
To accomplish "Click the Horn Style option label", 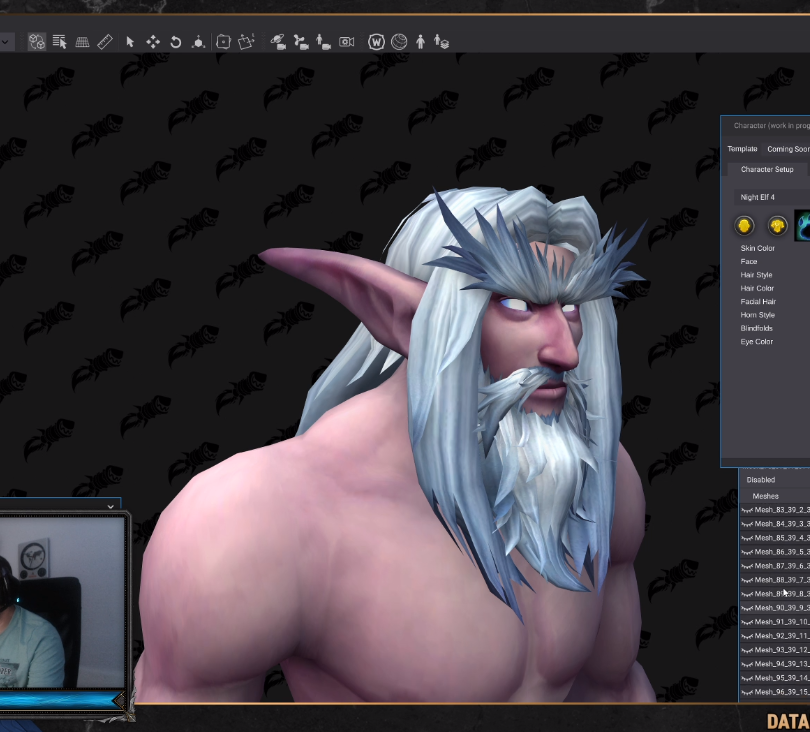I will point(757,315).
